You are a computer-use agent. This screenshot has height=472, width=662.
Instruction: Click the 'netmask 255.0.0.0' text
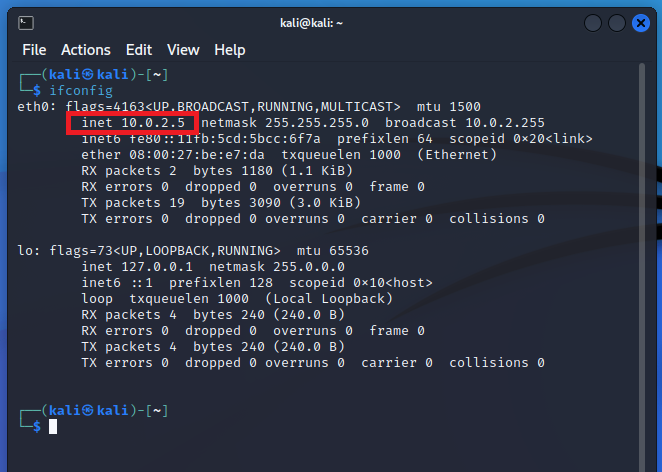tap(277, 267)
